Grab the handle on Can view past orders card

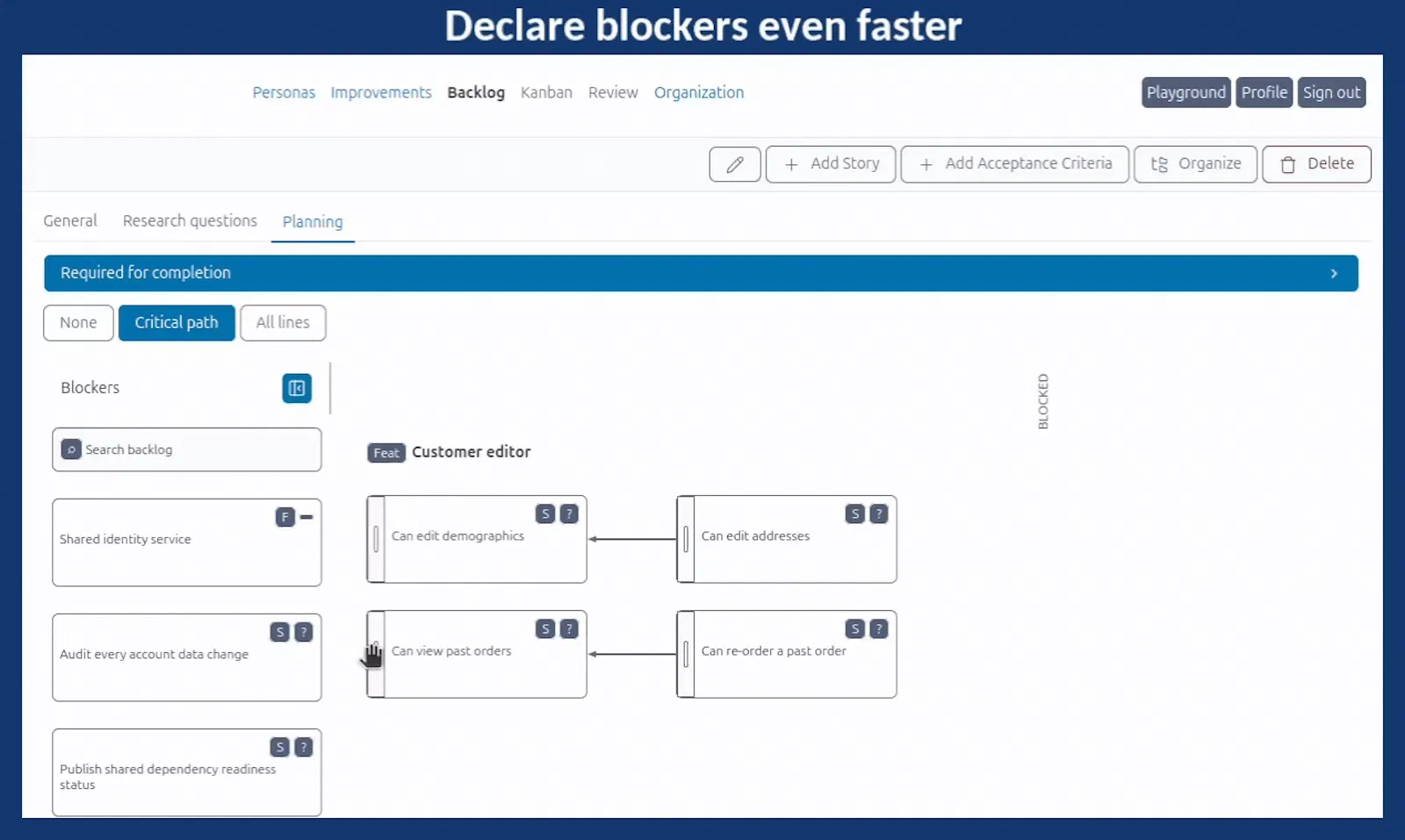click(x=376, y=654)
